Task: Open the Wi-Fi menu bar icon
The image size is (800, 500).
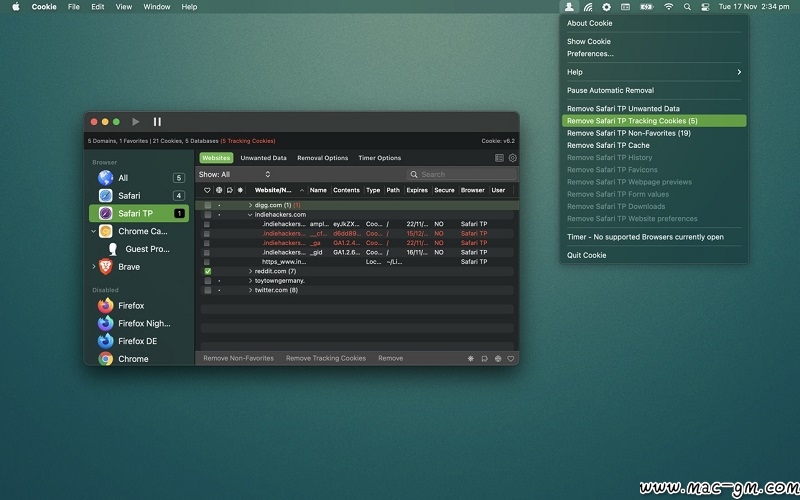Action: pos(668,7)
